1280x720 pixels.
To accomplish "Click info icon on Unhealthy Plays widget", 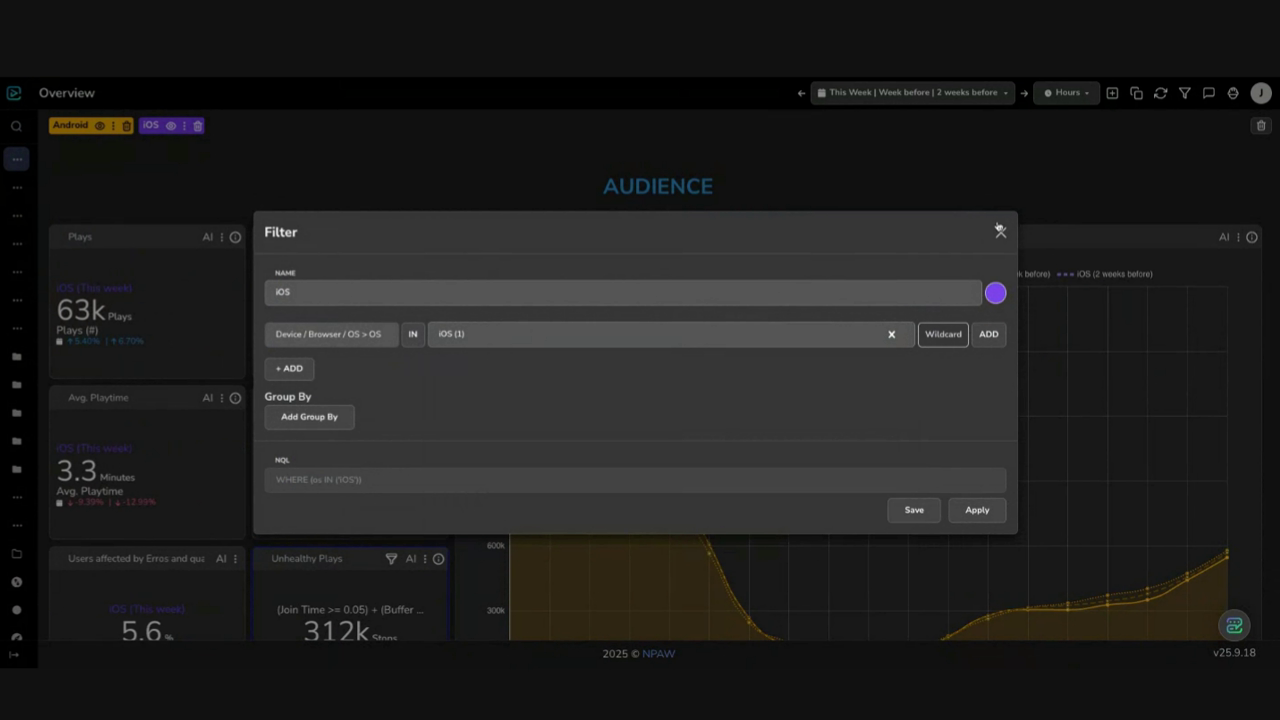I will coord(438,559).
